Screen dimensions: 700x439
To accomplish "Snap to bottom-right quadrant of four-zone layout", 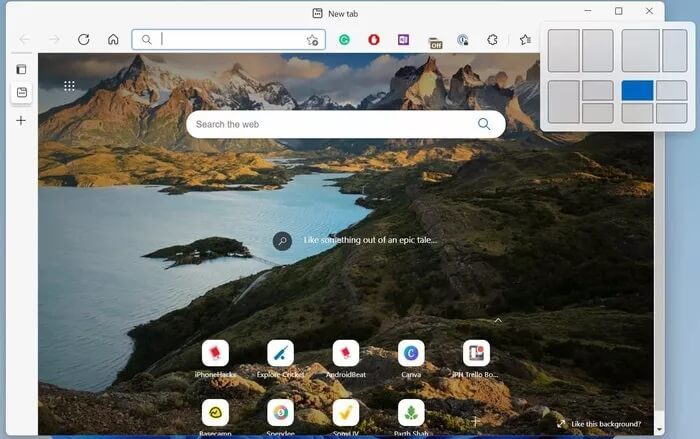I will (671, 113).
